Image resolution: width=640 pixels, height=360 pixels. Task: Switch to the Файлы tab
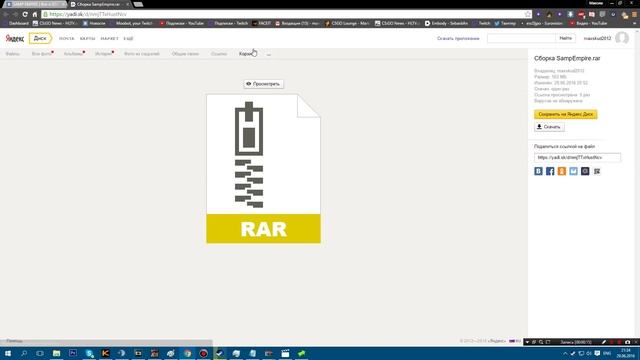[12, 54]
